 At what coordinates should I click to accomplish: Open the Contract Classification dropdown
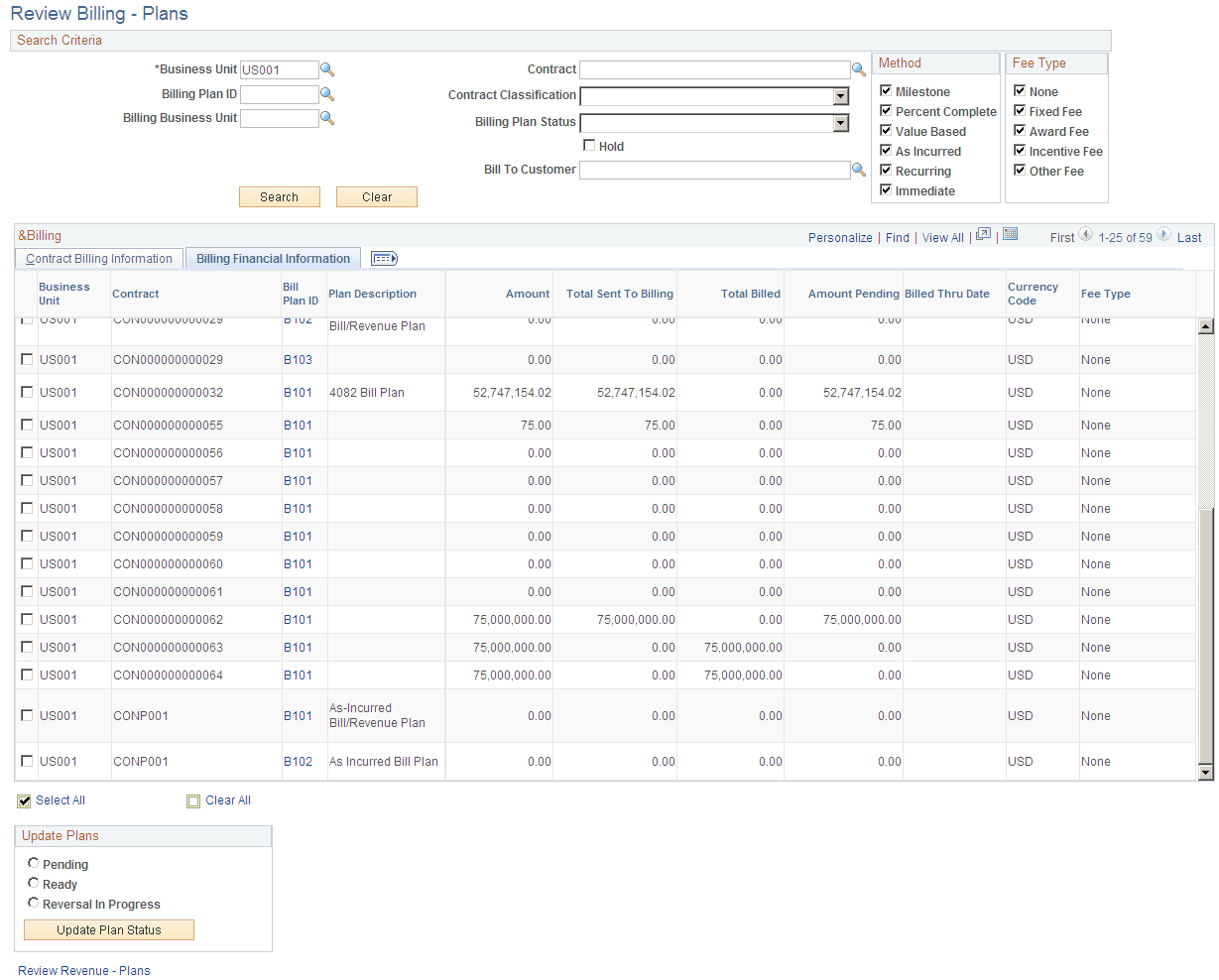840,96
